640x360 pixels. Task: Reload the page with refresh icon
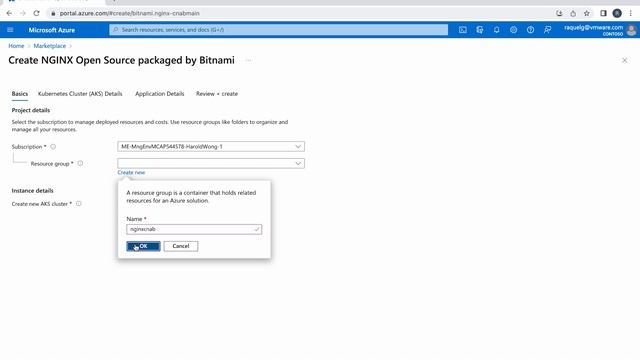tap(36, 13)
